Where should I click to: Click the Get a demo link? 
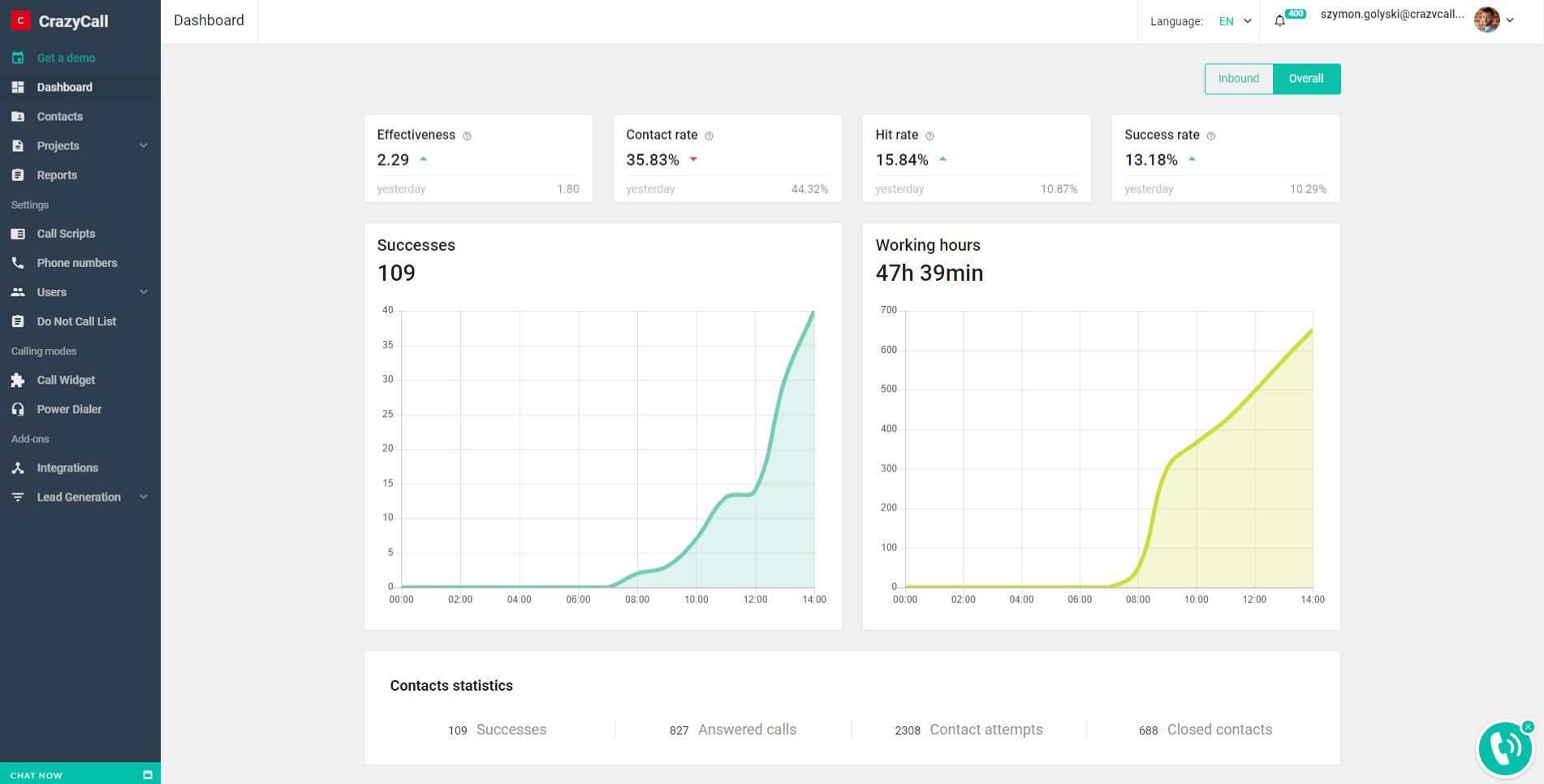(x=66, y=58)
